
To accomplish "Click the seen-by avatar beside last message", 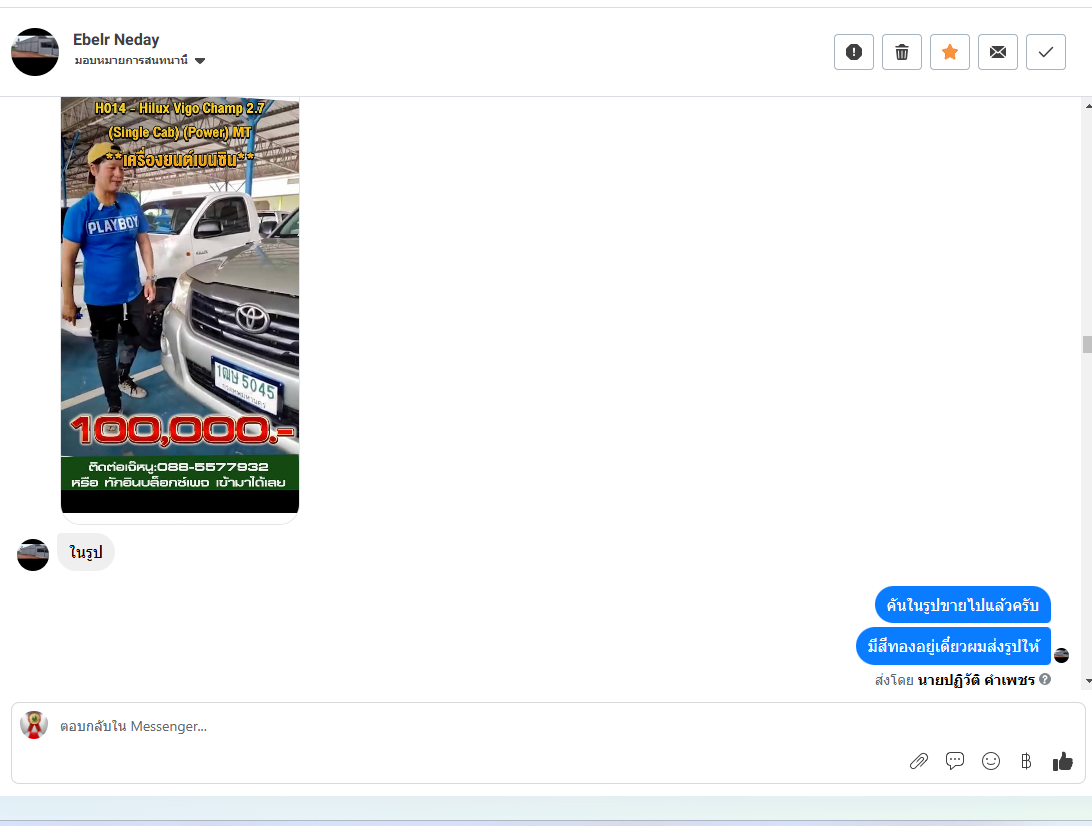I will pos(1061,655).
